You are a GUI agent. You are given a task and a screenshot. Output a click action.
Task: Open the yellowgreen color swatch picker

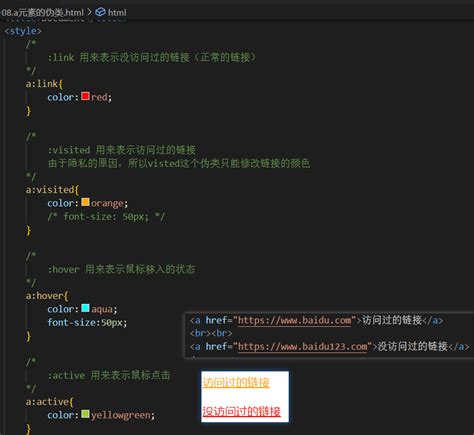85,414
